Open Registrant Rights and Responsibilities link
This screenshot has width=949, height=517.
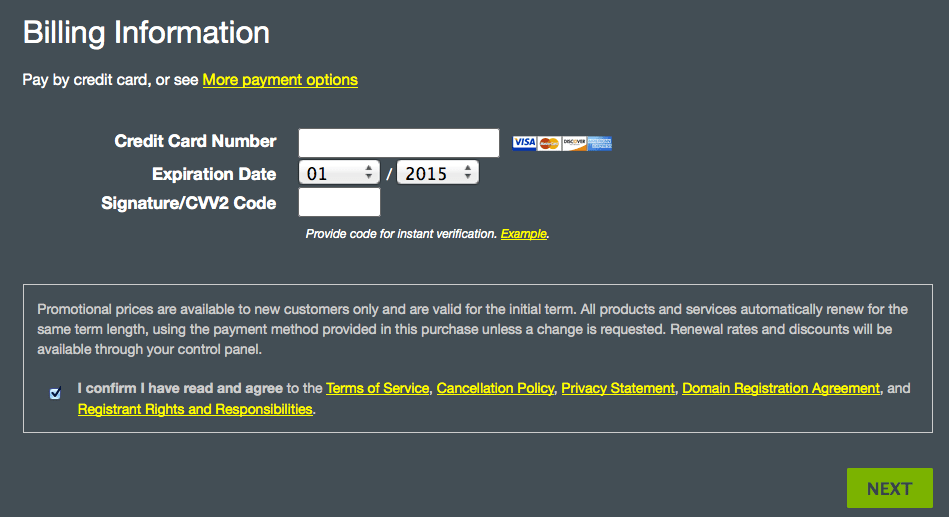[195, 409]
